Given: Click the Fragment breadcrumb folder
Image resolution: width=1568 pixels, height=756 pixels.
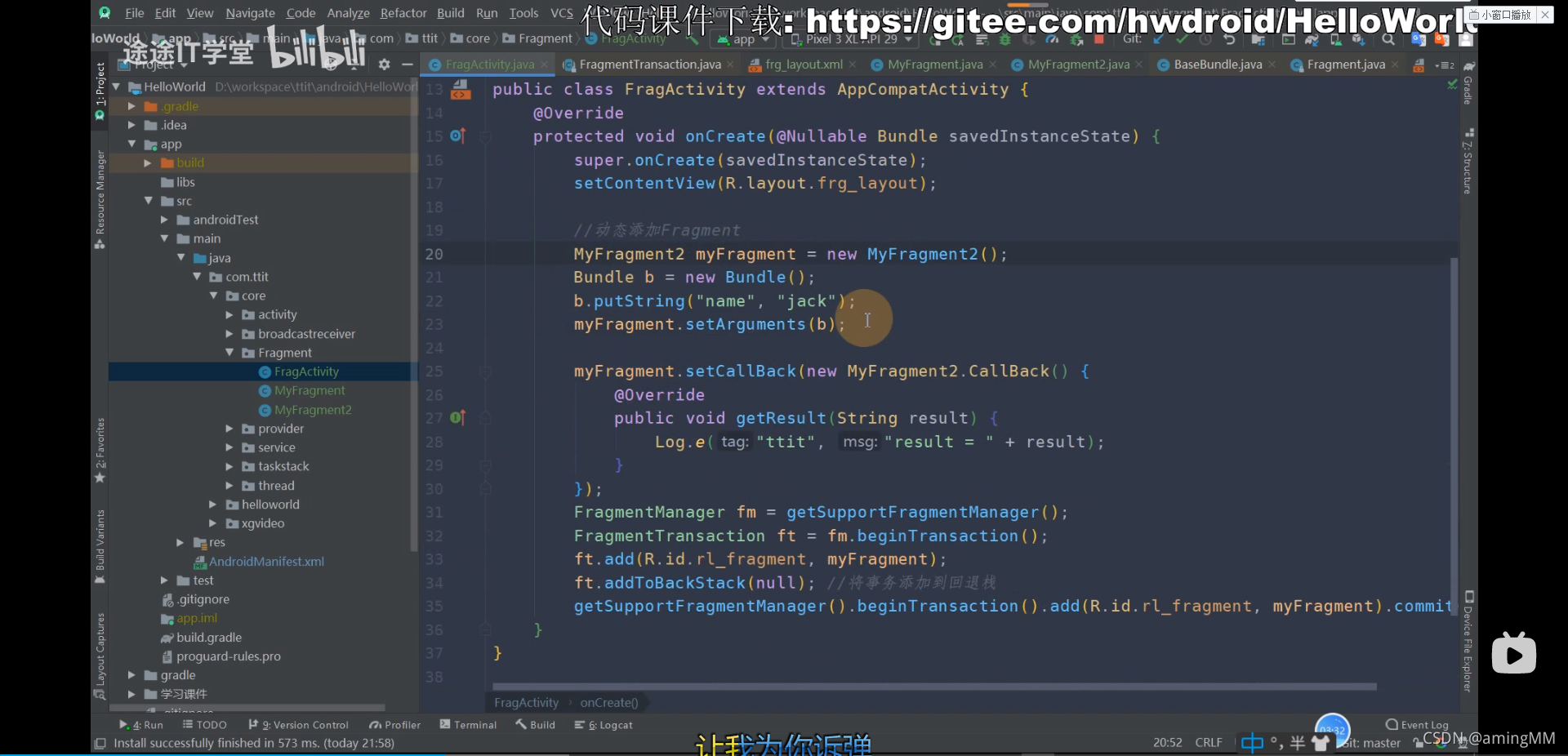Looking at the screenshot, I should 537,39.
